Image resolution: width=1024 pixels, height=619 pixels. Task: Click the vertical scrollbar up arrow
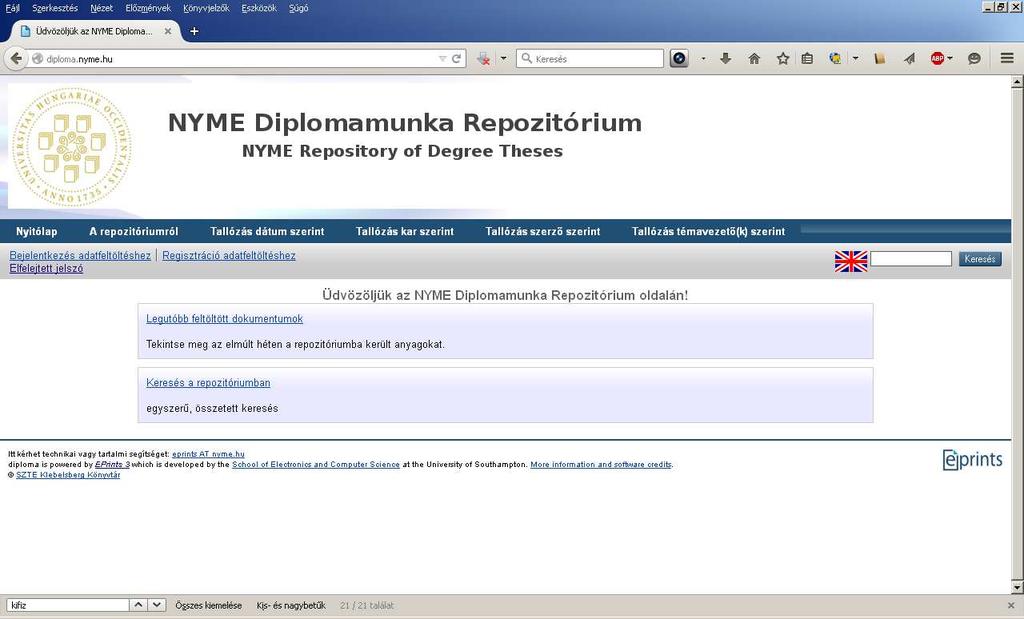(x=1017, y=82)
